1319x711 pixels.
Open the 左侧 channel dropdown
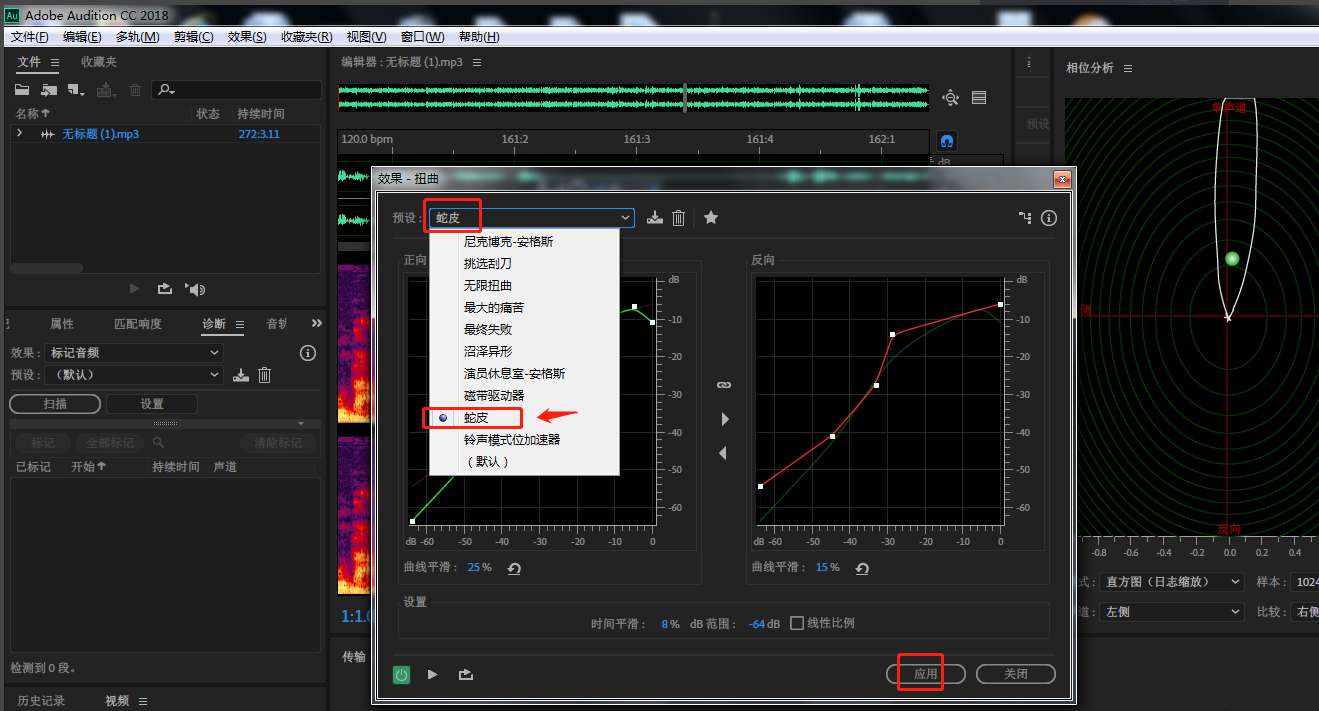(x=1171, y=611)
